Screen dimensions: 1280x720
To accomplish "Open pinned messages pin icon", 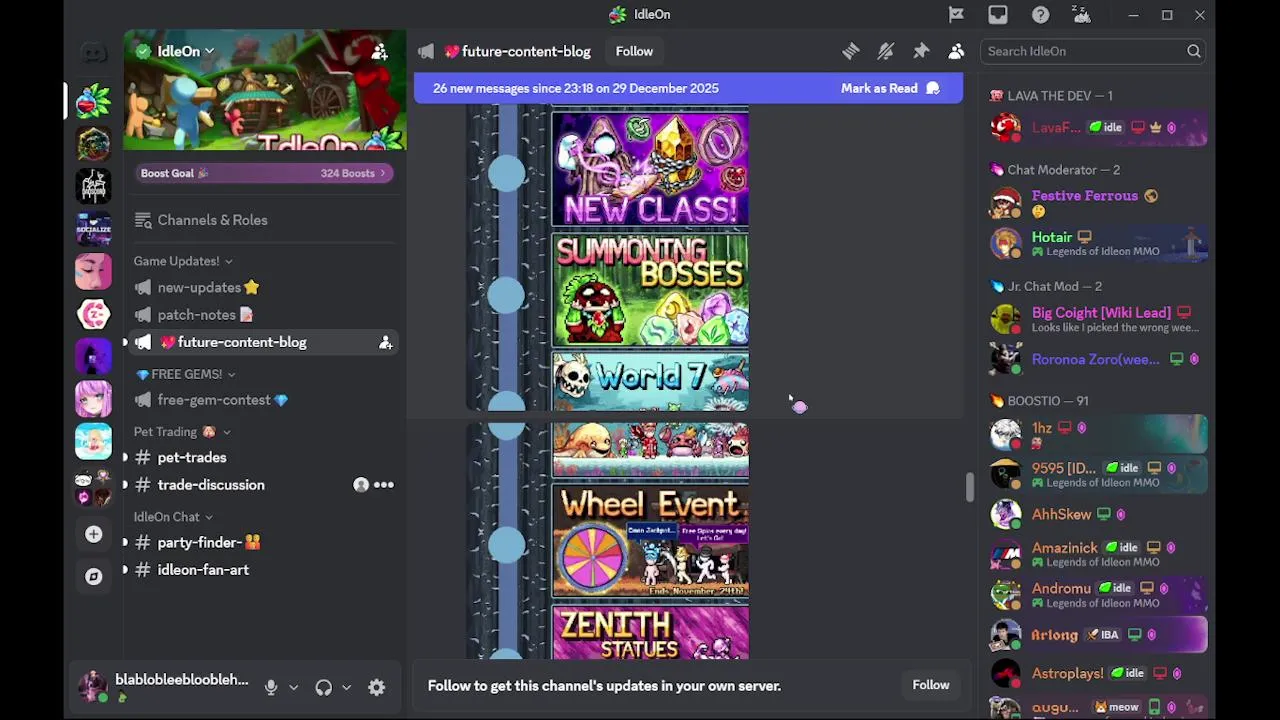I will tap(921, 51).
